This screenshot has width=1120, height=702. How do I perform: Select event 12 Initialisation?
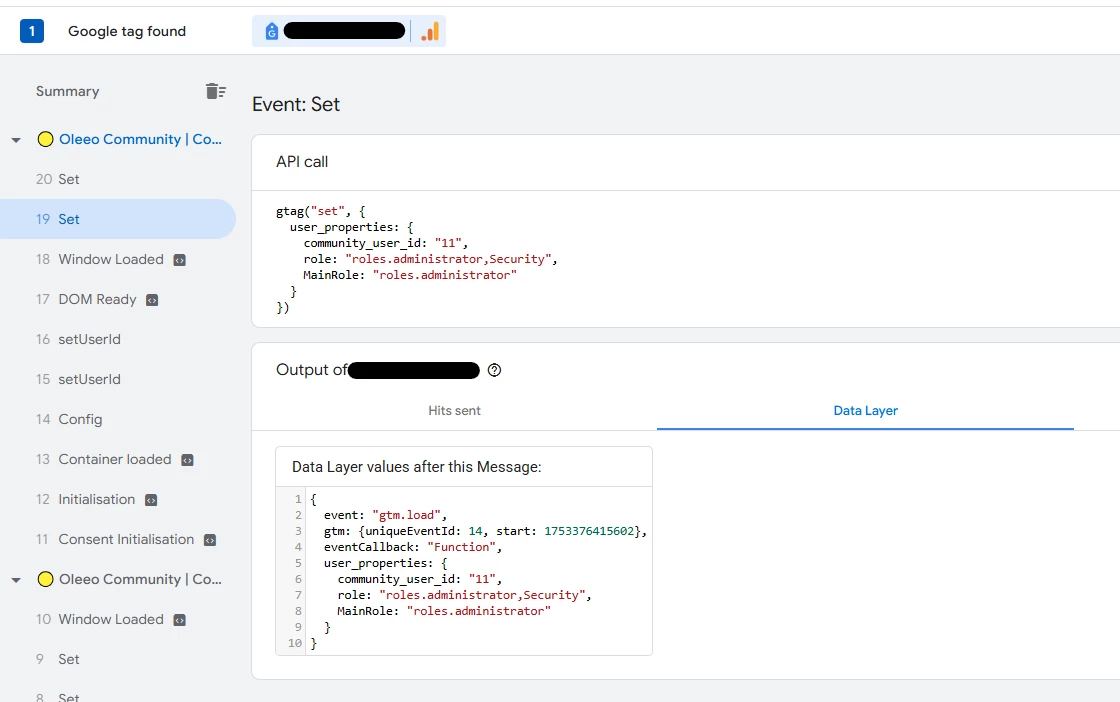tap(118, 499)
